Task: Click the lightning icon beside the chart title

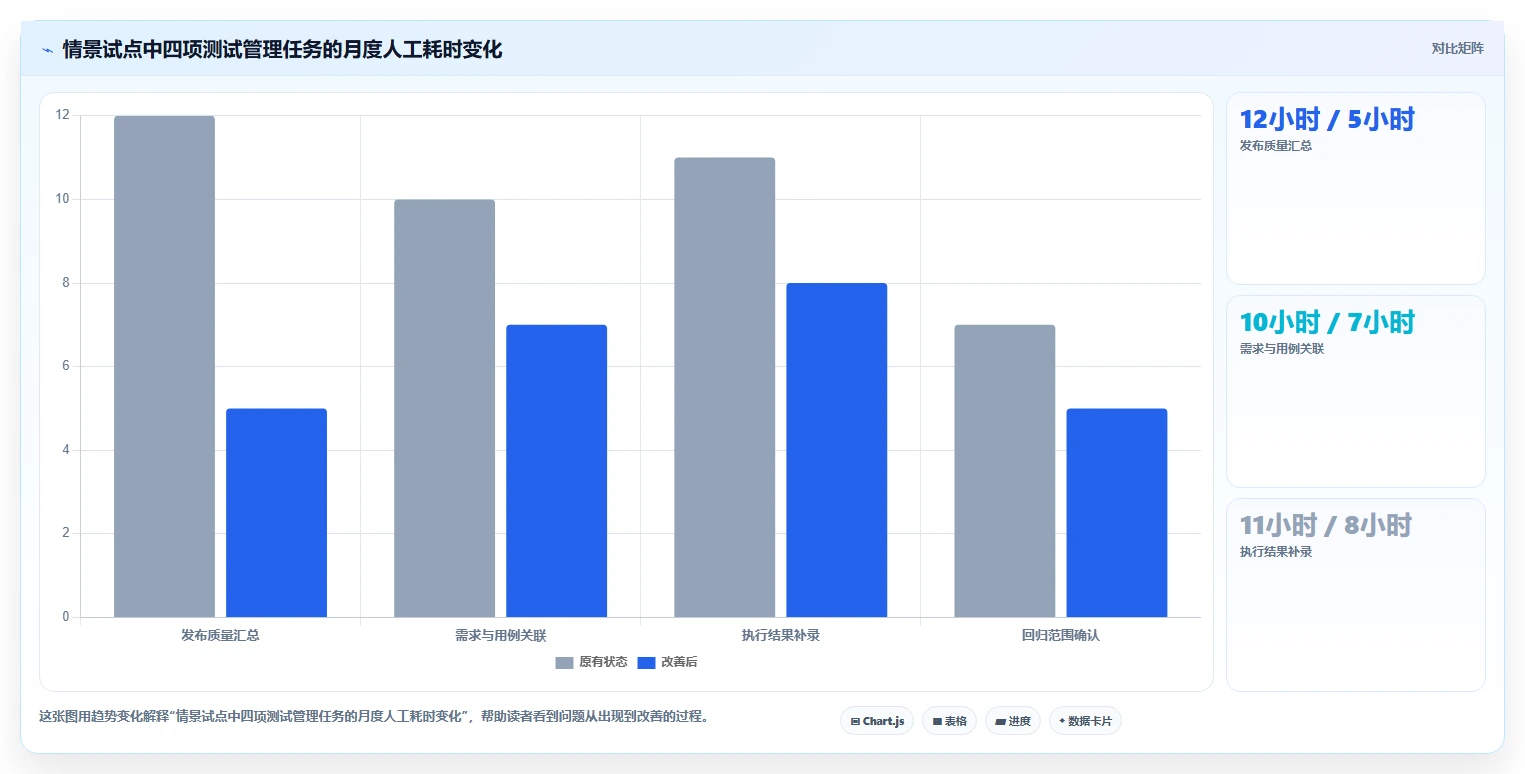Action: pos(48,50)
